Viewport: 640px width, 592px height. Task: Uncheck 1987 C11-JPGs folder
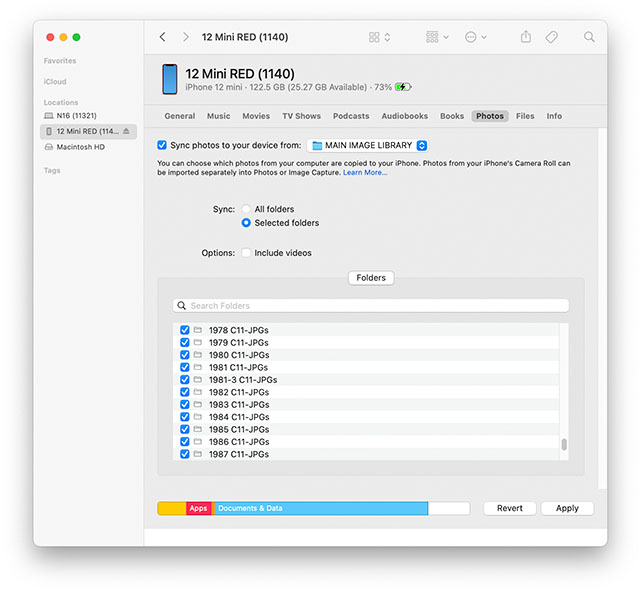point(184,454)
